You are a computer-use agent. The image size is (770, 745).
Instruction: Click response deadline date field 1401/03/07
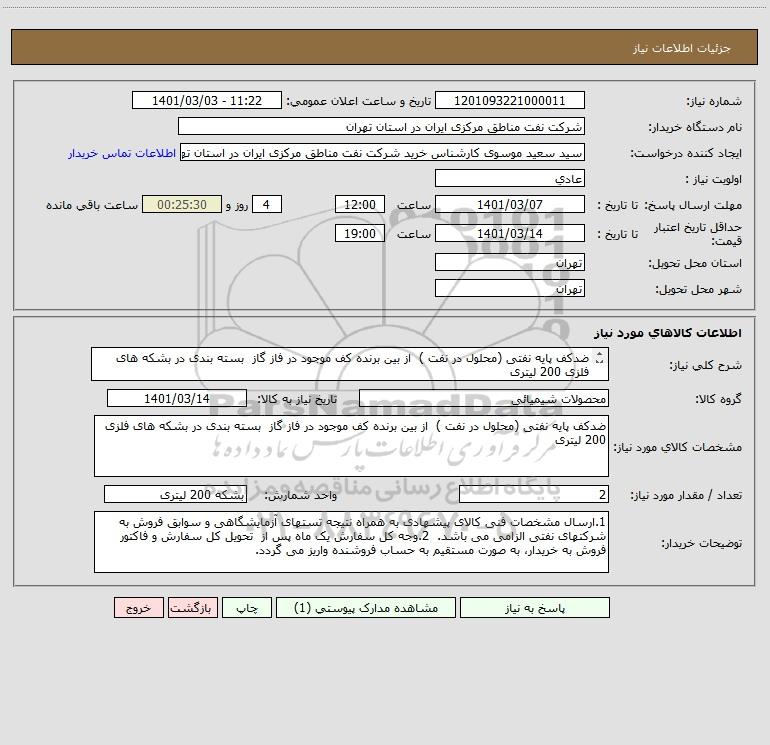click(510, 204)
